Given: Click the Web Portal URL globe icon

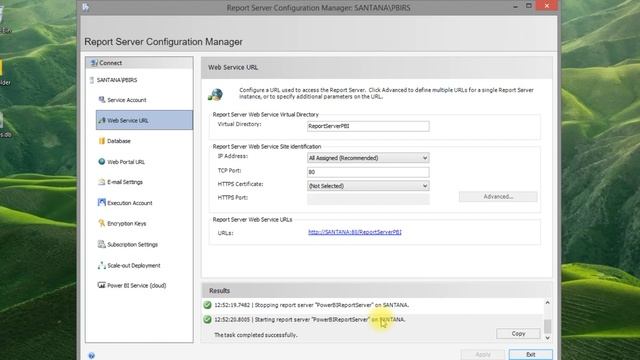Looking at the screenshot, I should tap(102, 162).
